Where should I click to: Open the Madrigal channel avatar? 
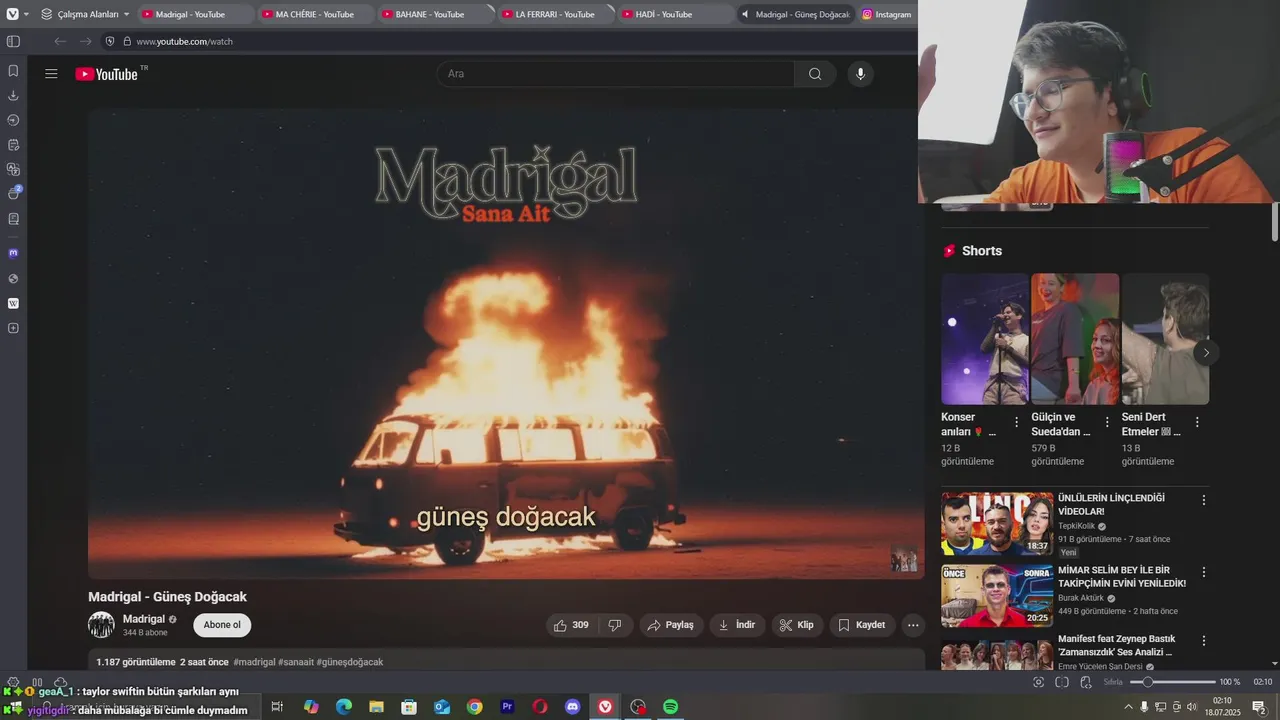pyautogui.click(x=101, y=625)
